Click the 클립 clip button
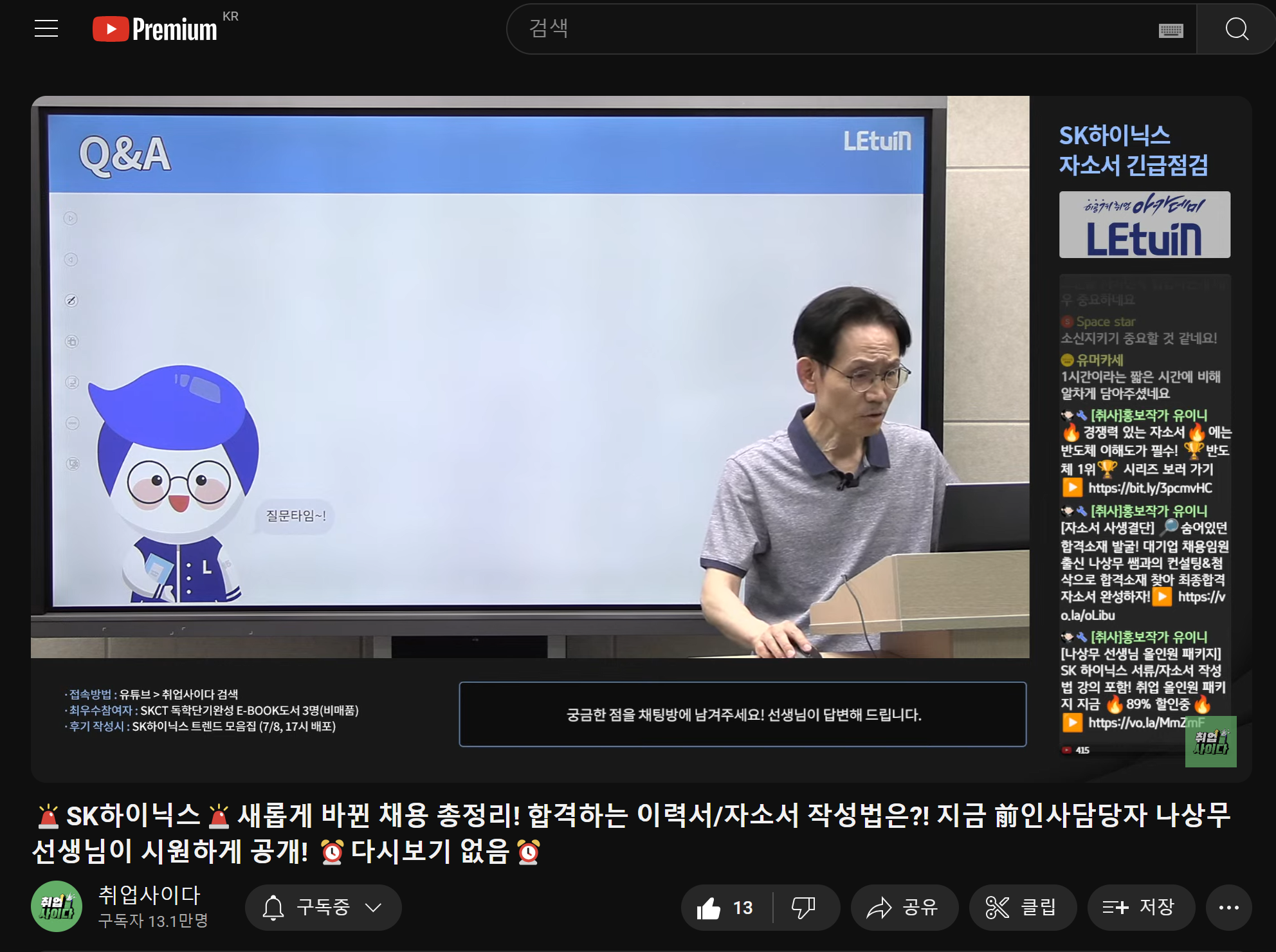Viewport: 1276px width, 952px height. (1023, 908)
